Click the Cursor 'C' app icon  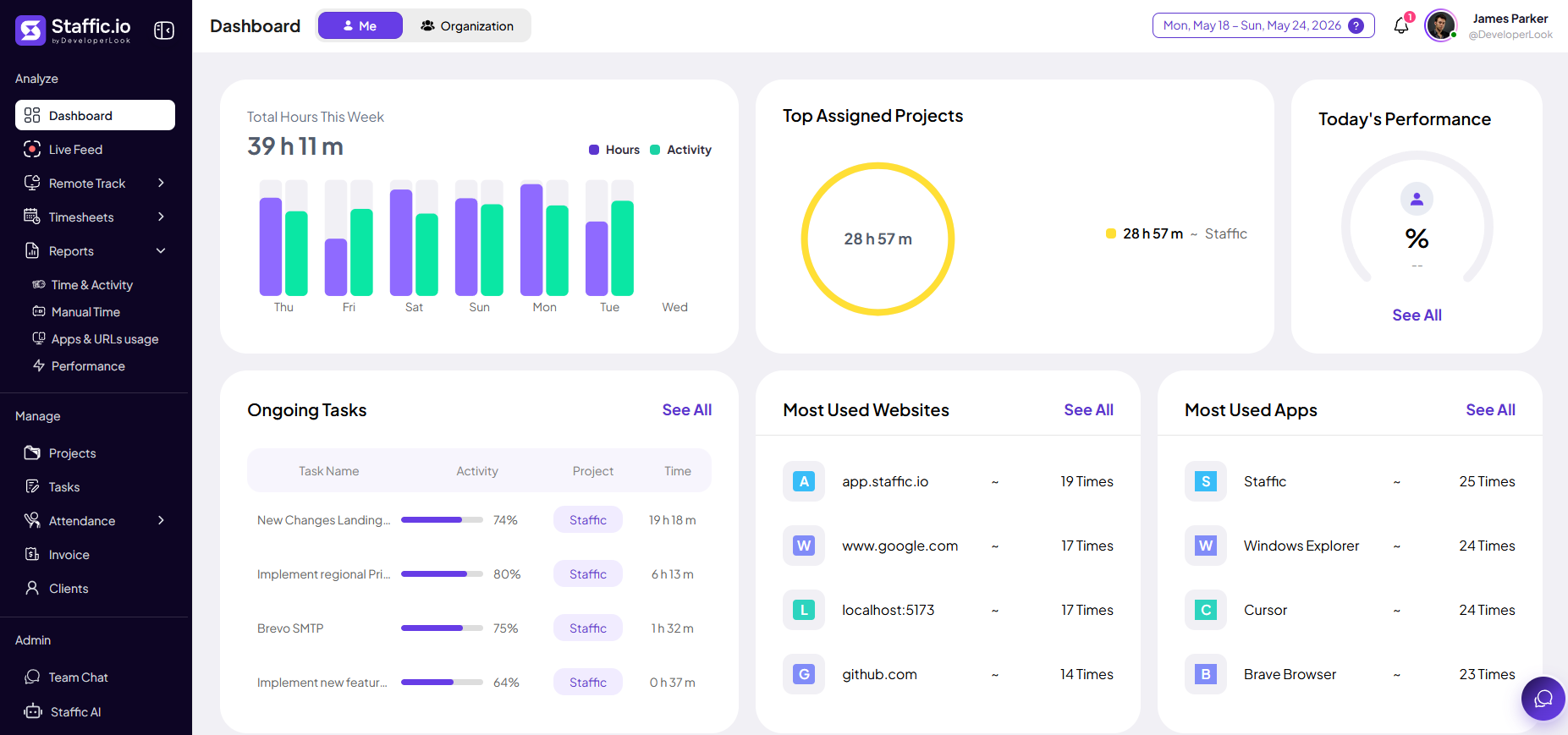1206,610
